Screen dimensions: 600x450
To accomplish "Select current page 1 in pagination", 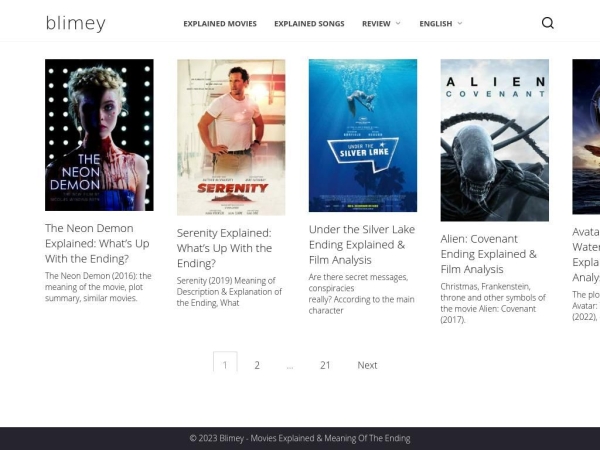I will 225,364.
